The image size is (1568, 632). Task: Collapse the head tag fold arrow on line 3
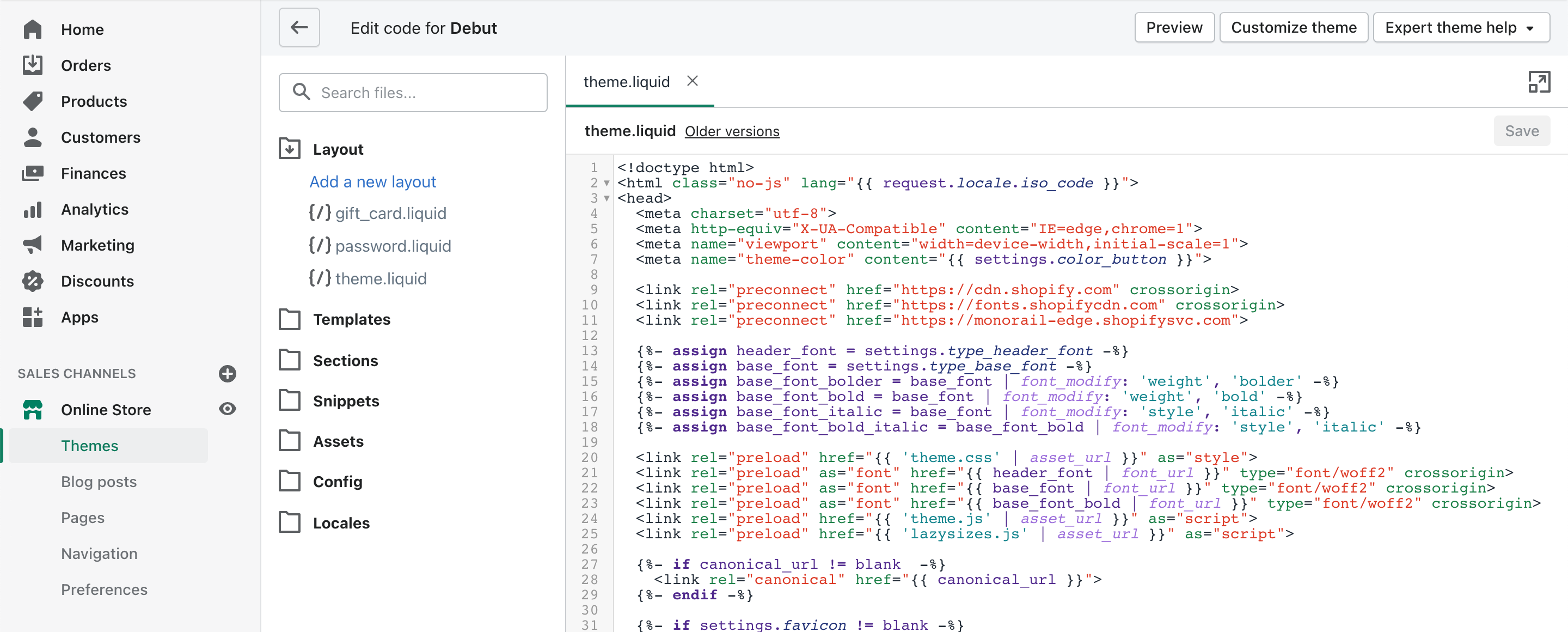[607, 198]
